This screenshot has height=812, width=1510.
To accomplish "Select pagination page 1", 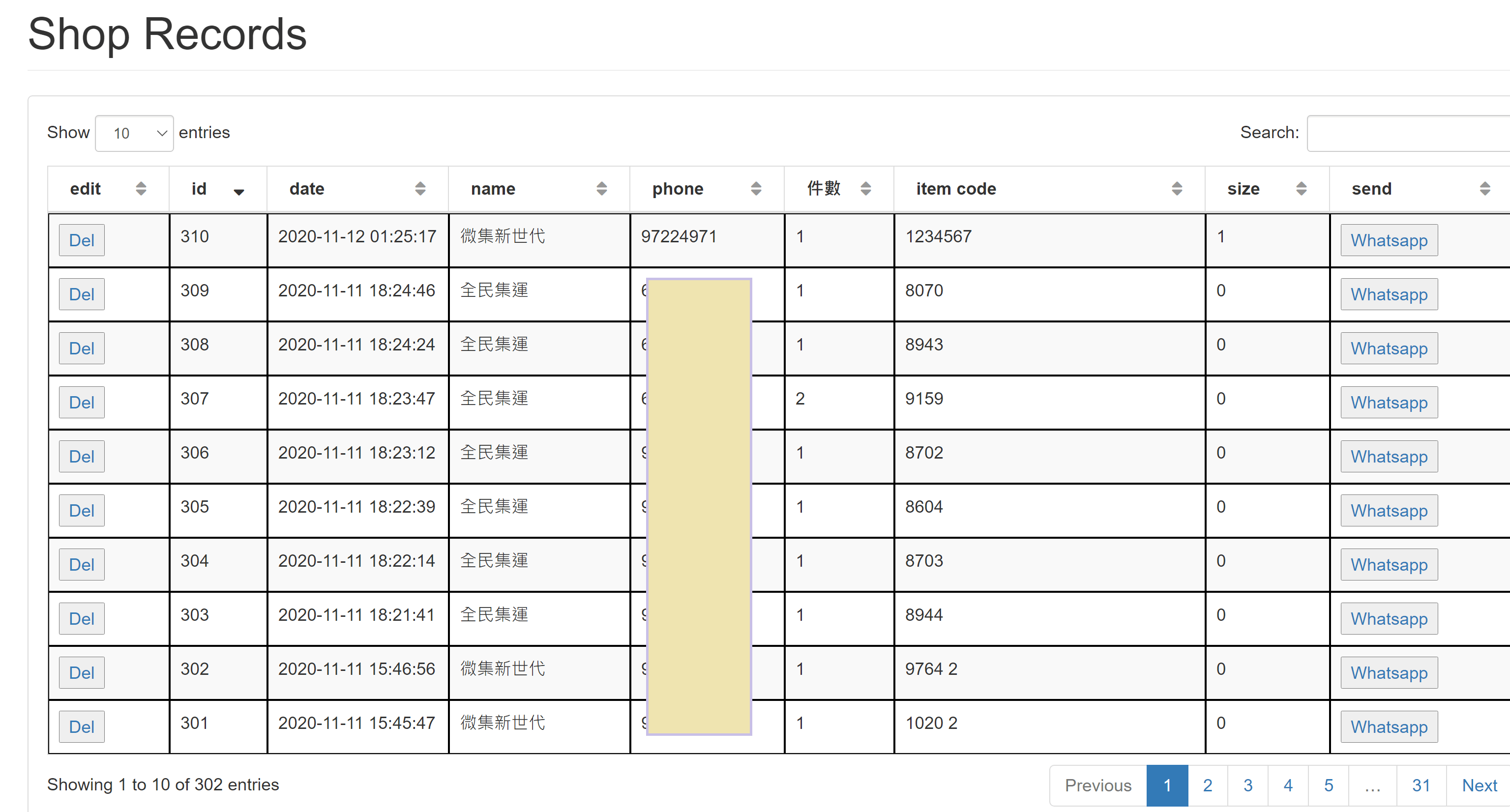I will click(x=1167, y=785).
